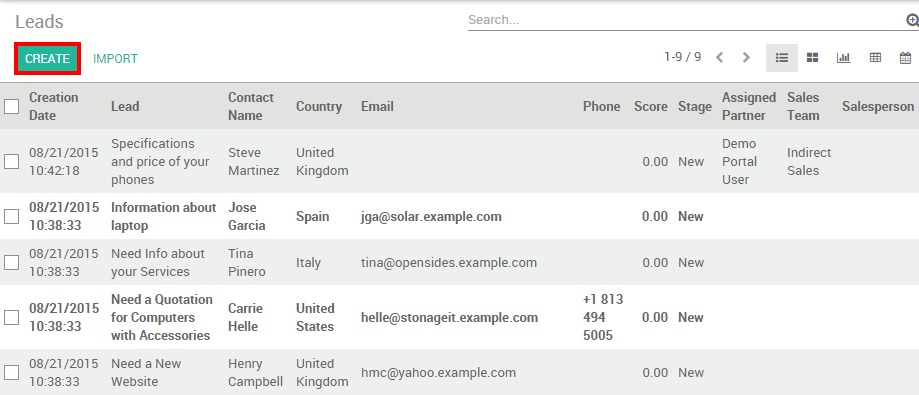Switch to kanban view icon

(x=812, y=58)
